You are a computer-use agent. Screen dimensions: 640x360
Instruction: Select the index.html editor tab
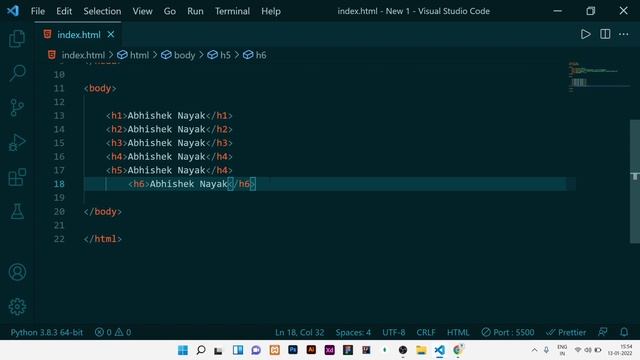click(79, 35)
